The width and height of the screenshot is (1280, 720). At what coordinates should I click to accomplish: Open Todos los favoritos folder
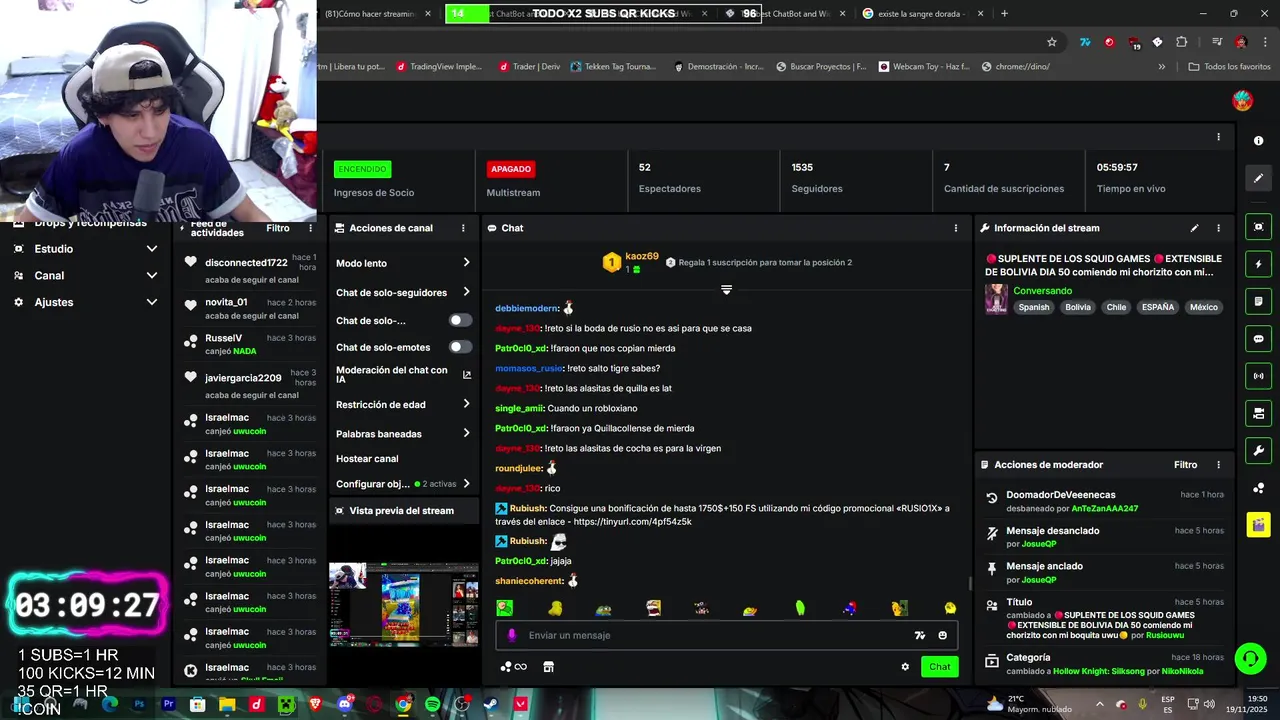click(1229, 67)
